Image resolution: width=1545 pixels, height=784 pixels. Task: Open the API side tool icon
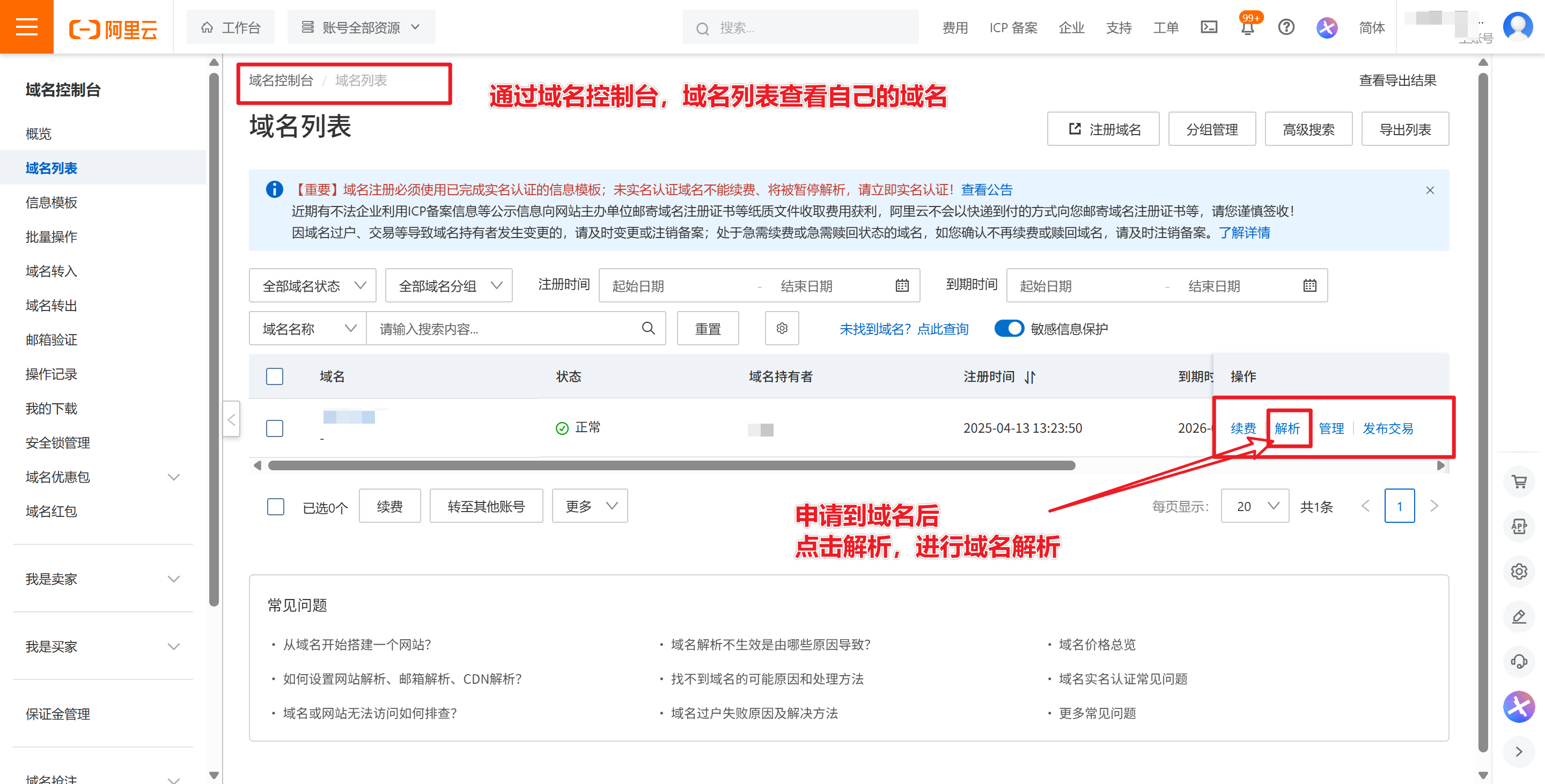(1519, 526)
